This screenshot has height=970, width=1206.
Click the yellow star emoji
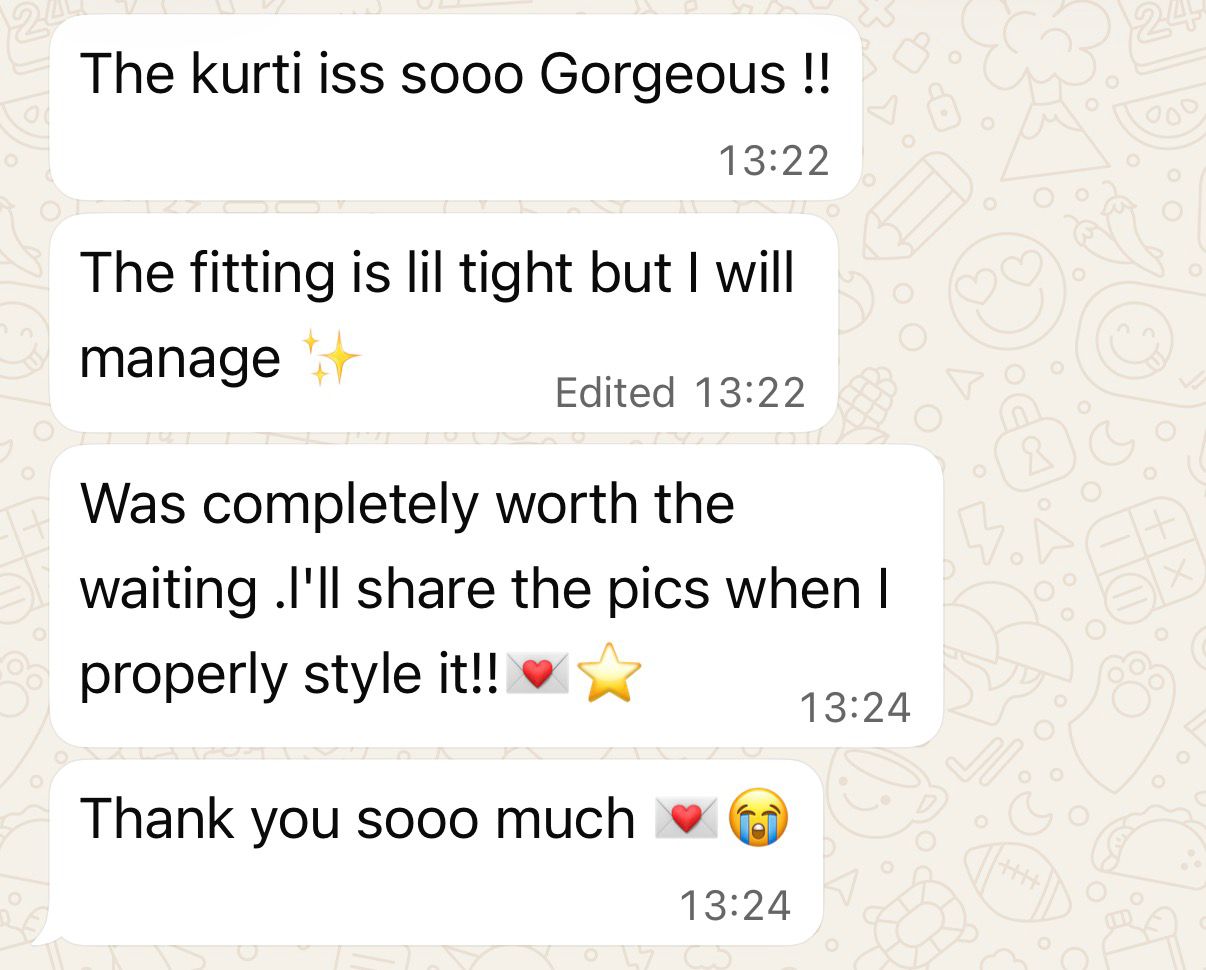609,674
